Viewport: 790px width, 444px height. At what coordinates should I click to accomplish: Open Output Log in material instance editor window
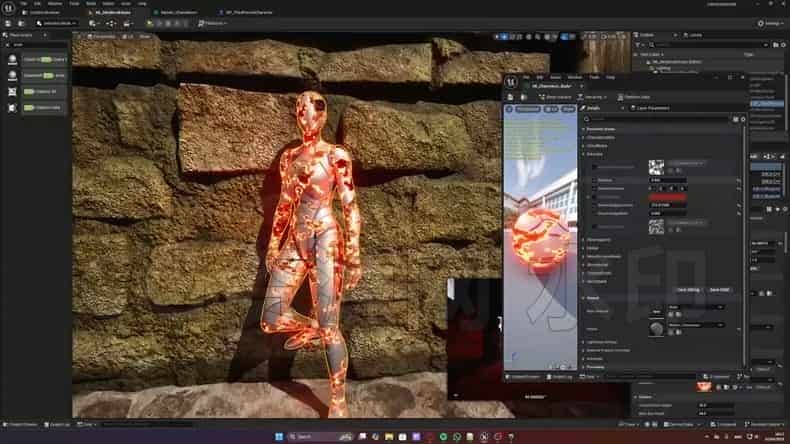560,377
